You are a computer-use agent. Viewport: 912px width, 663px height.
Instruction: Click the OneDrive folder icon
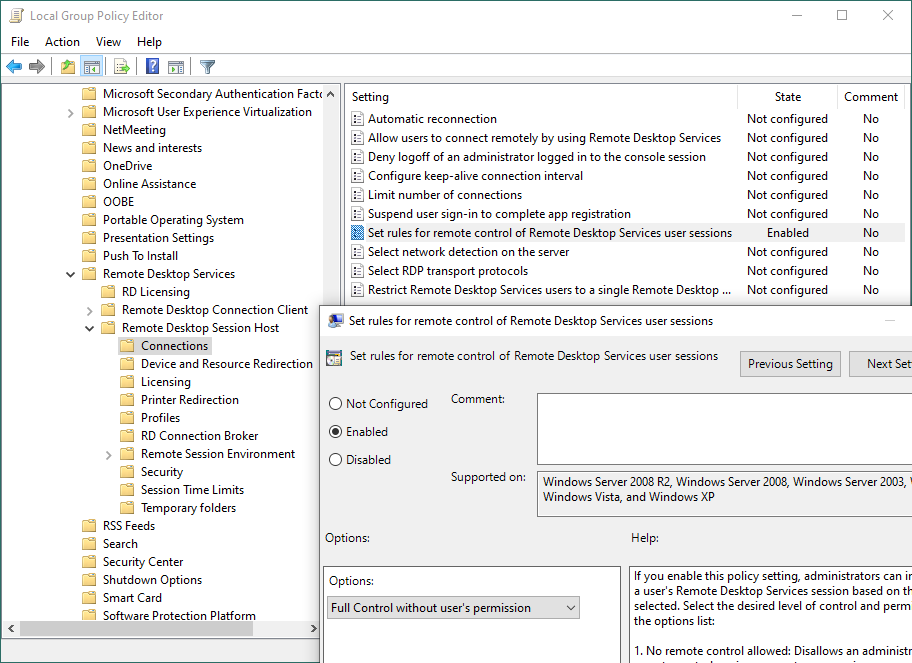pyautogui.click(x=89, y=166)
